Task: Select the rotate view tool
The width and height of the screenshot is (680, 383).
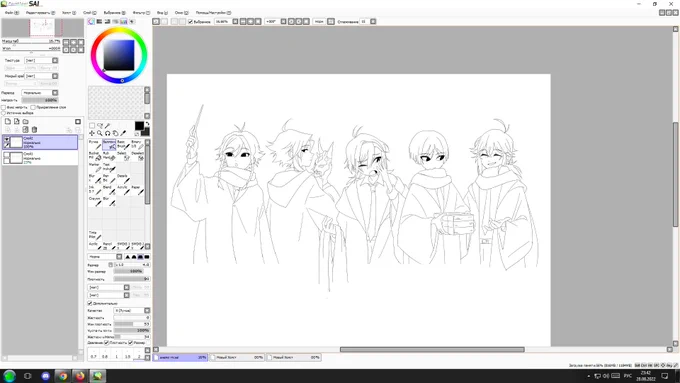Action: pos(108,133)
